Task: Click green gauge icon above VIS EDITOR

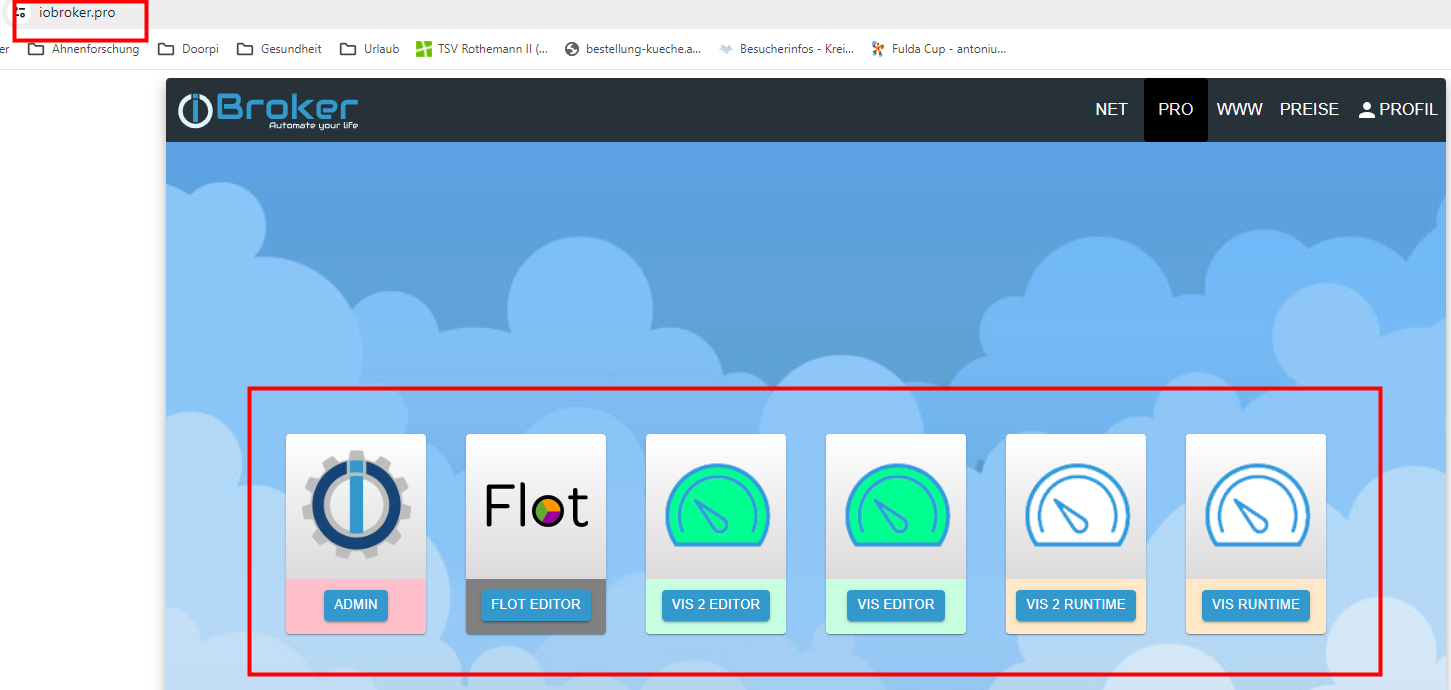Action: pyautogui.click(x=896, y=505)
